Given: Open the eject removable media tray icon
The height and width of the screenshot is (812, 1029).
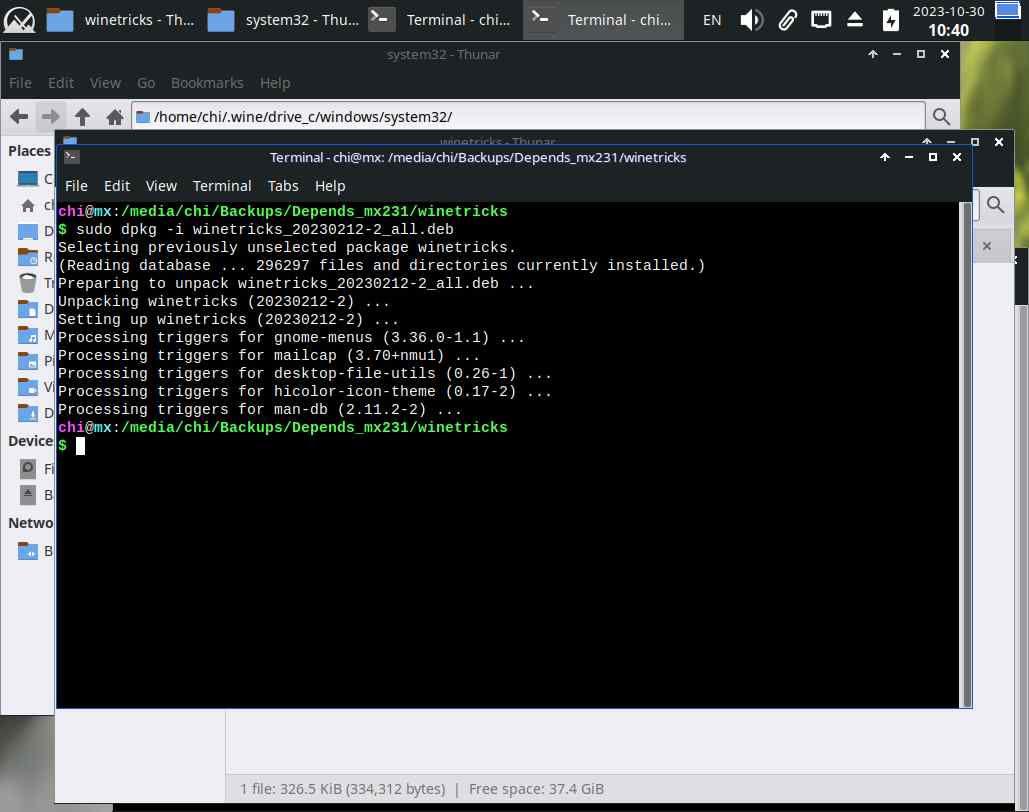Looking at the screenshot, I should 854,20.
